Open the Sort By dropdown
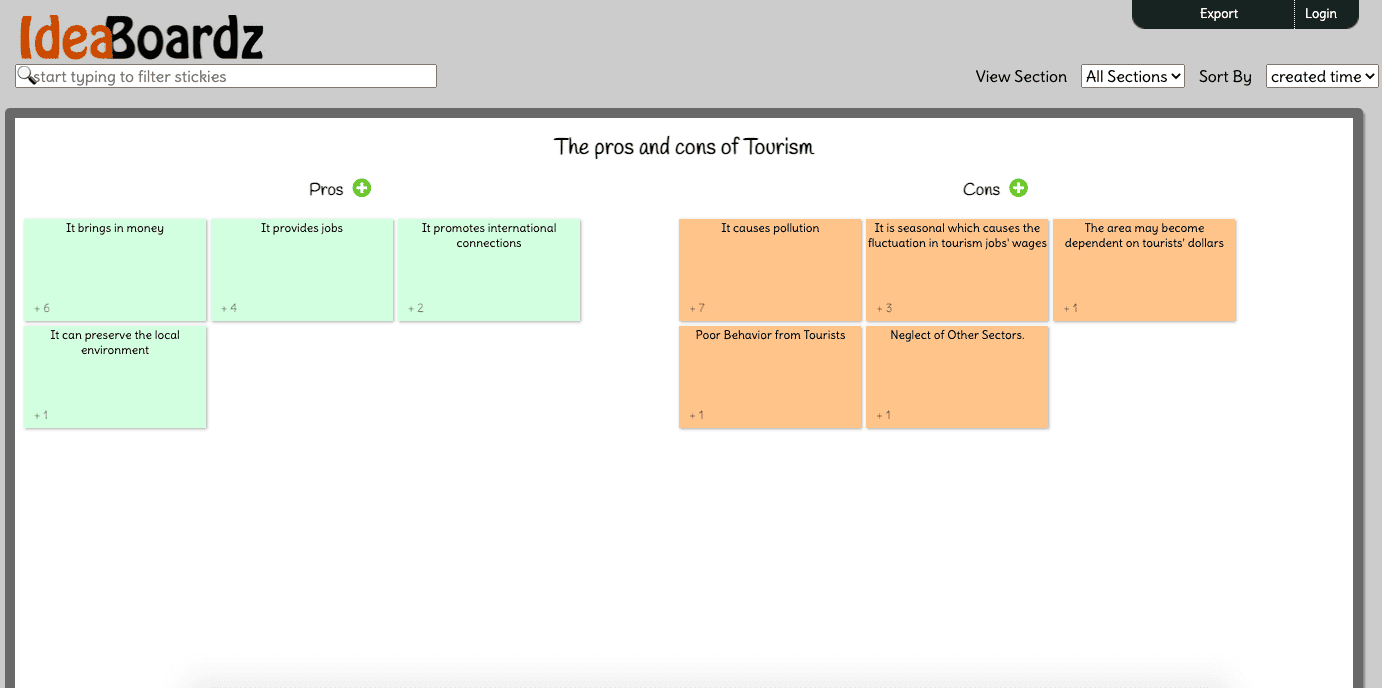The image size is (1382, 688). (x=1322, y=76)
